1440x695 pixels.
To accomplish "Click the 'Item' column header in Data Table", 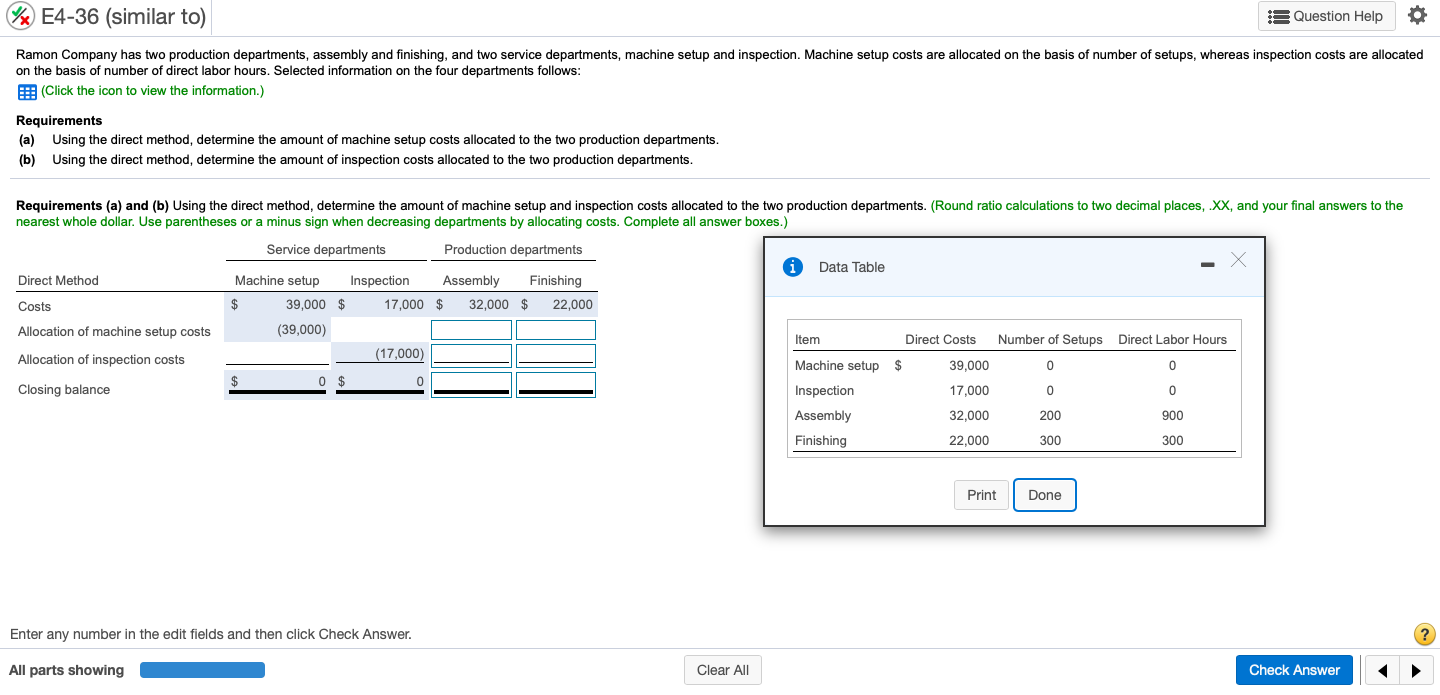I will [x=807, y=339].
